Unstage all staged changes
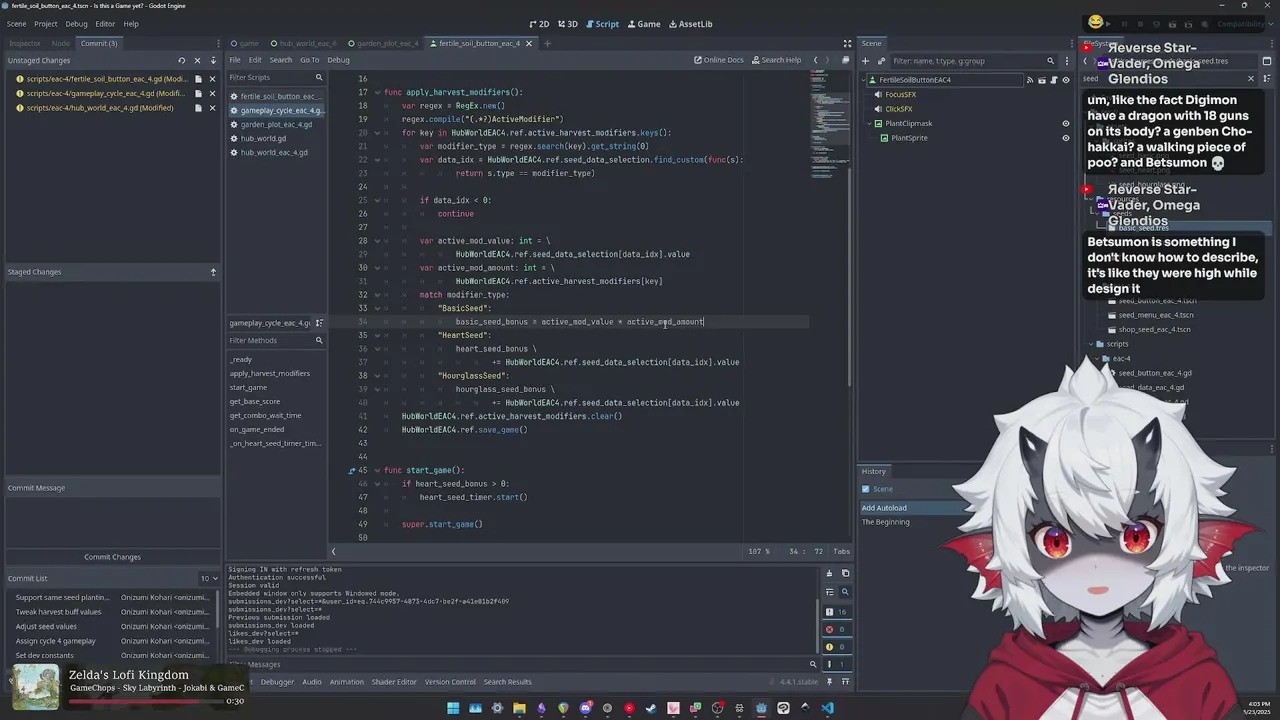Viewport: 1280px width, 720px height. coord(213,272)
